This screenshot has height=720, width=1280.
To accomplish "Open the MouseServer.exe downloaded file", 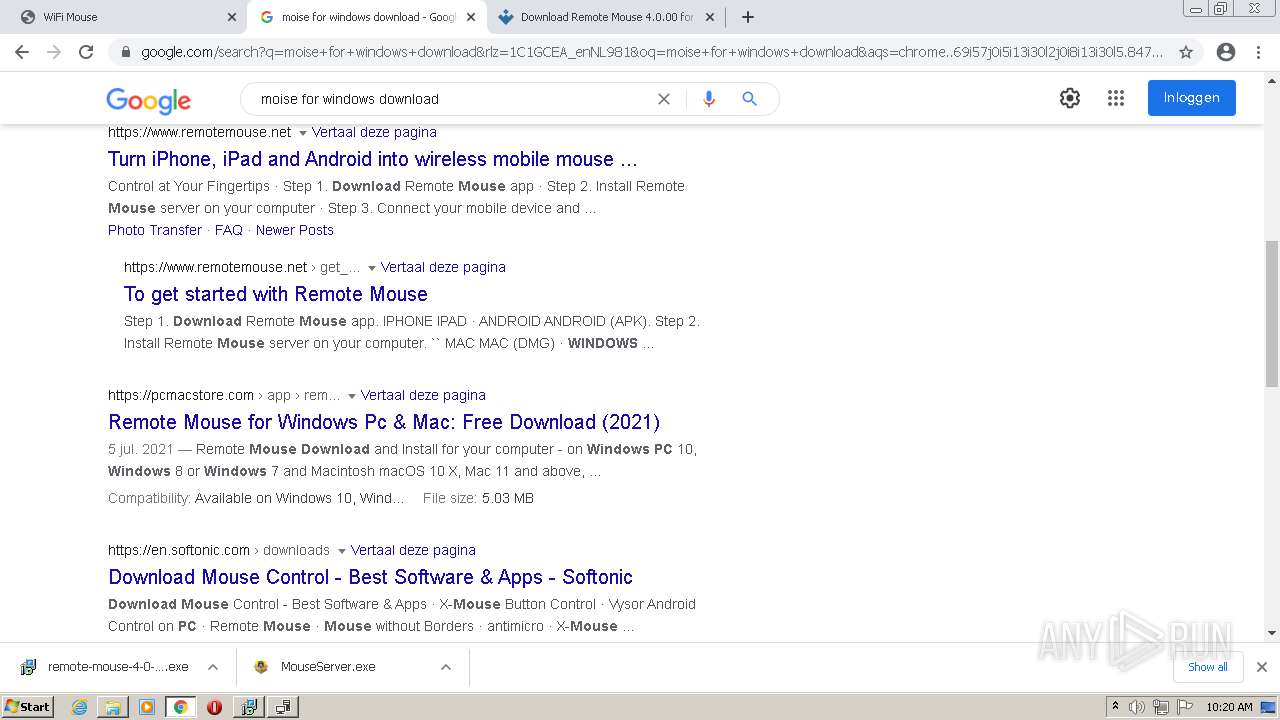I will point(328,667).
